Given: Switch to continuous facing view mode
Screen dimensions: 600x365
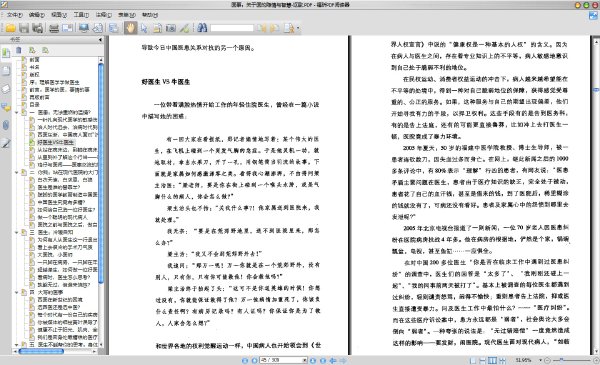Looking at the screenshot, I should click(x=502, y=360).
